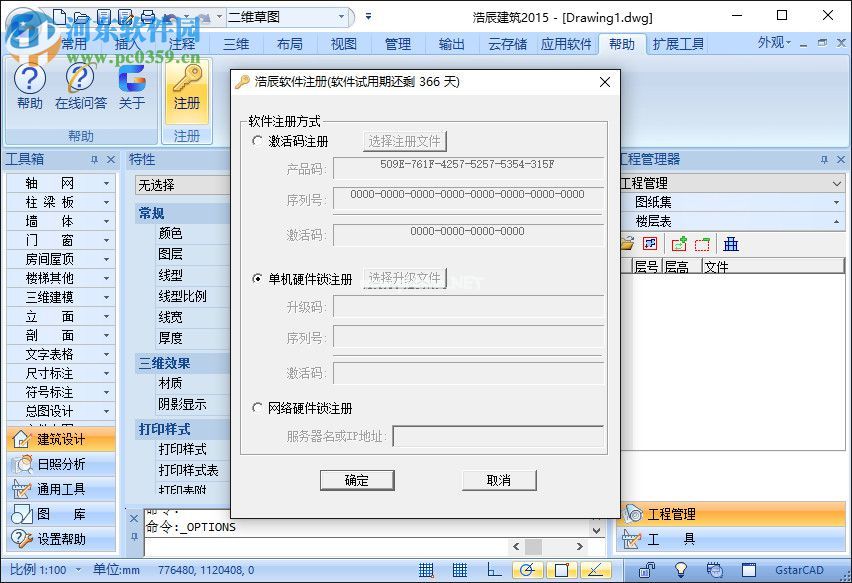Open the 图库 panel
The image size is (852, 583).
[x=60, y=514]
